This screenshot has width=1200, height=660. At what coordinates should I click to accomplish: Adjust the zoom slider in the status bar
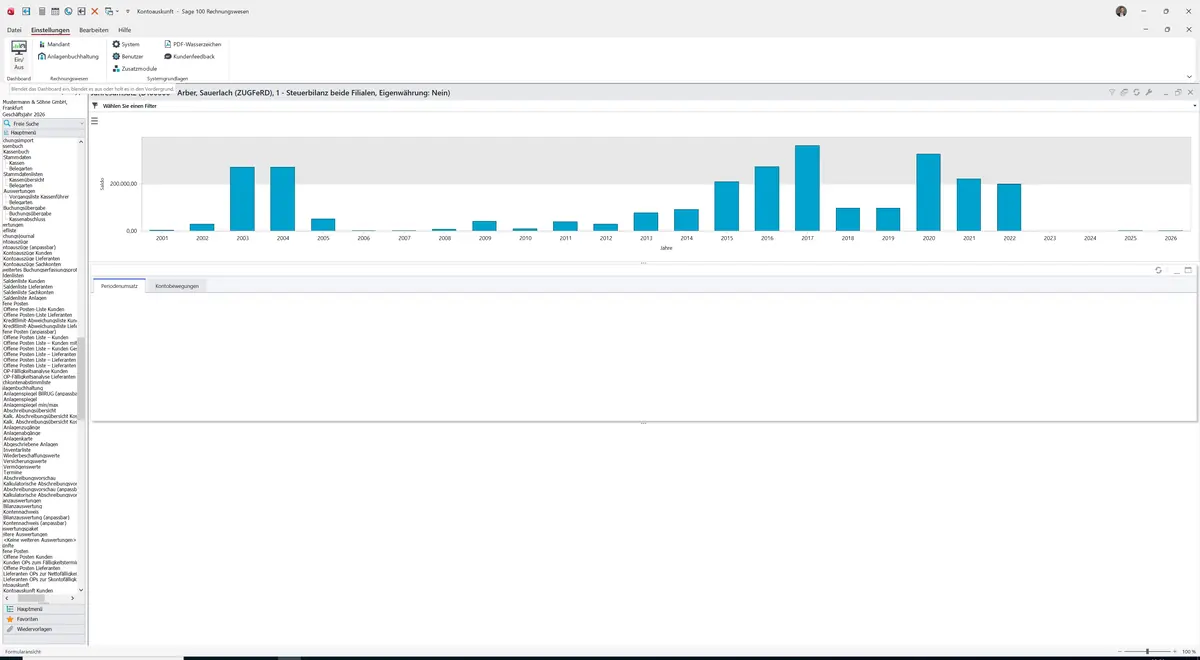click(1147, 651)
